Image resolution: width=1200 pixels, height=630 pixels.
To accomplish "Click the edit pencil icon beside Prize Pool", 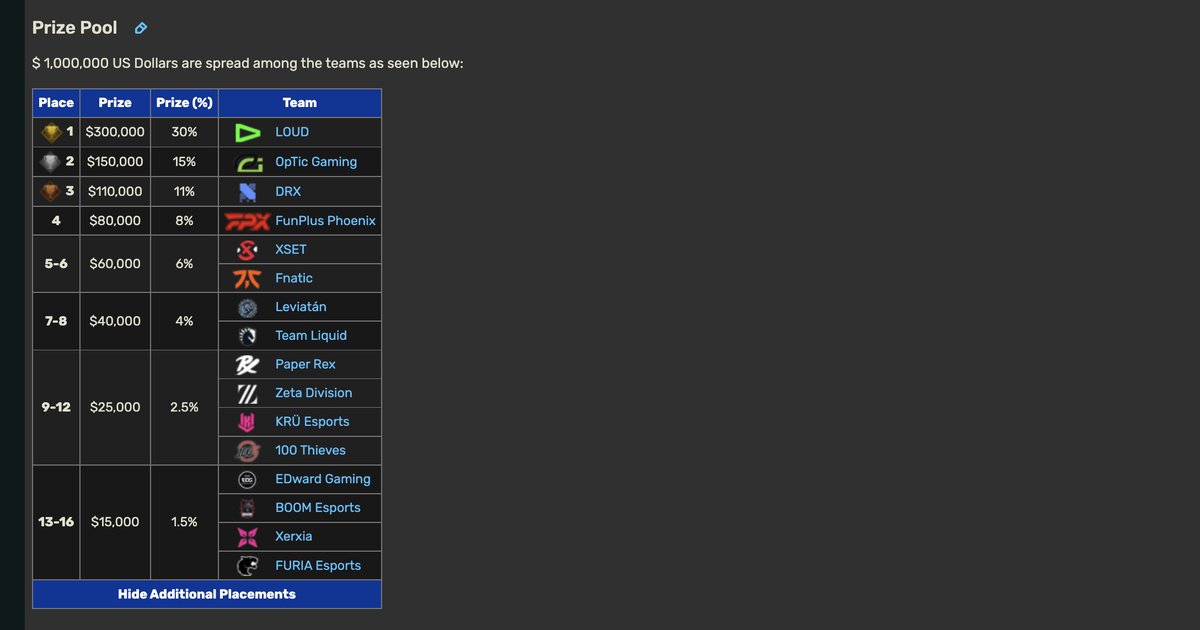I will [x=141, y=29].
